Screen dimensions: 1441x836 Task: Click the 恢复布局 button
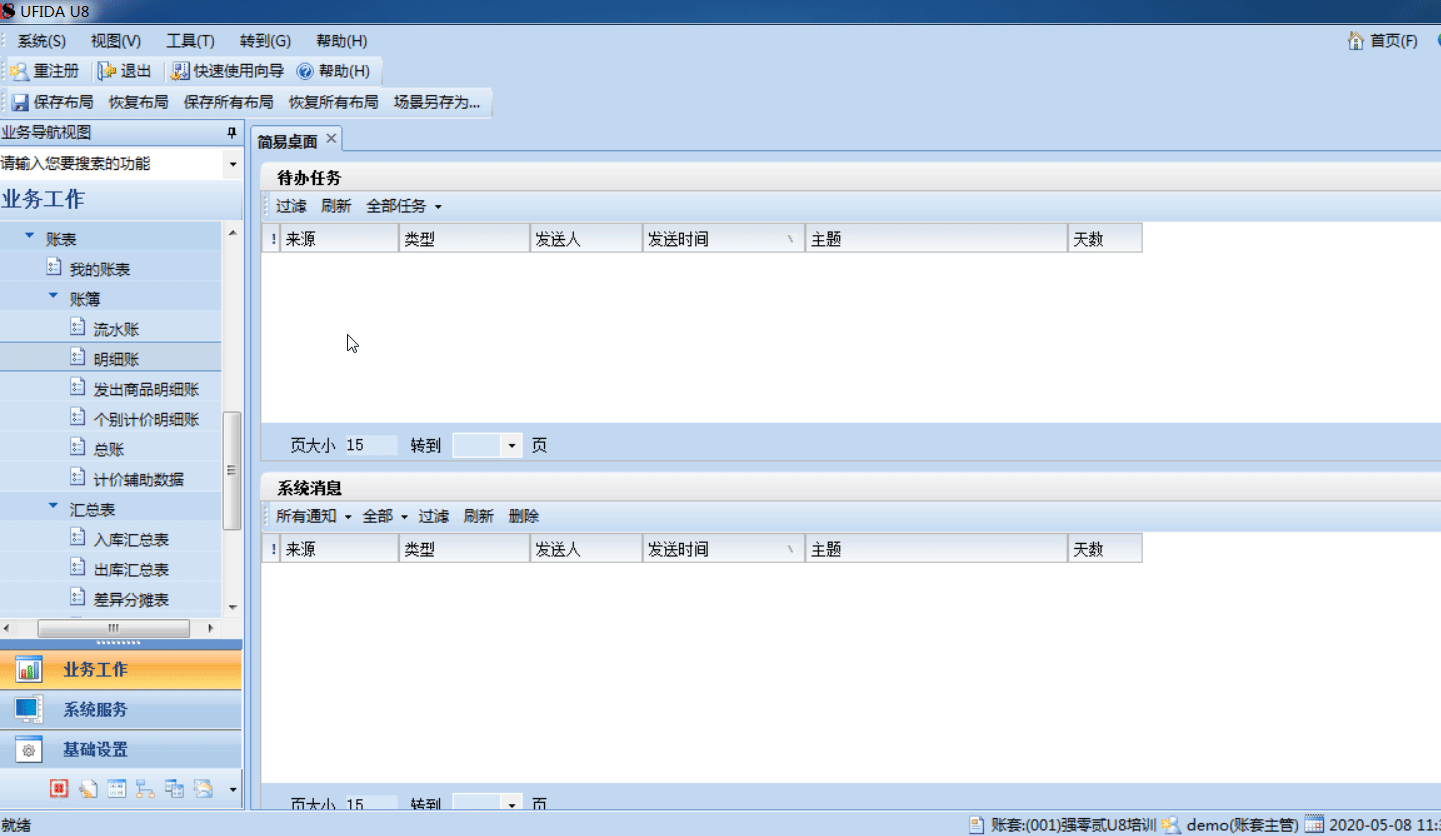138,102
